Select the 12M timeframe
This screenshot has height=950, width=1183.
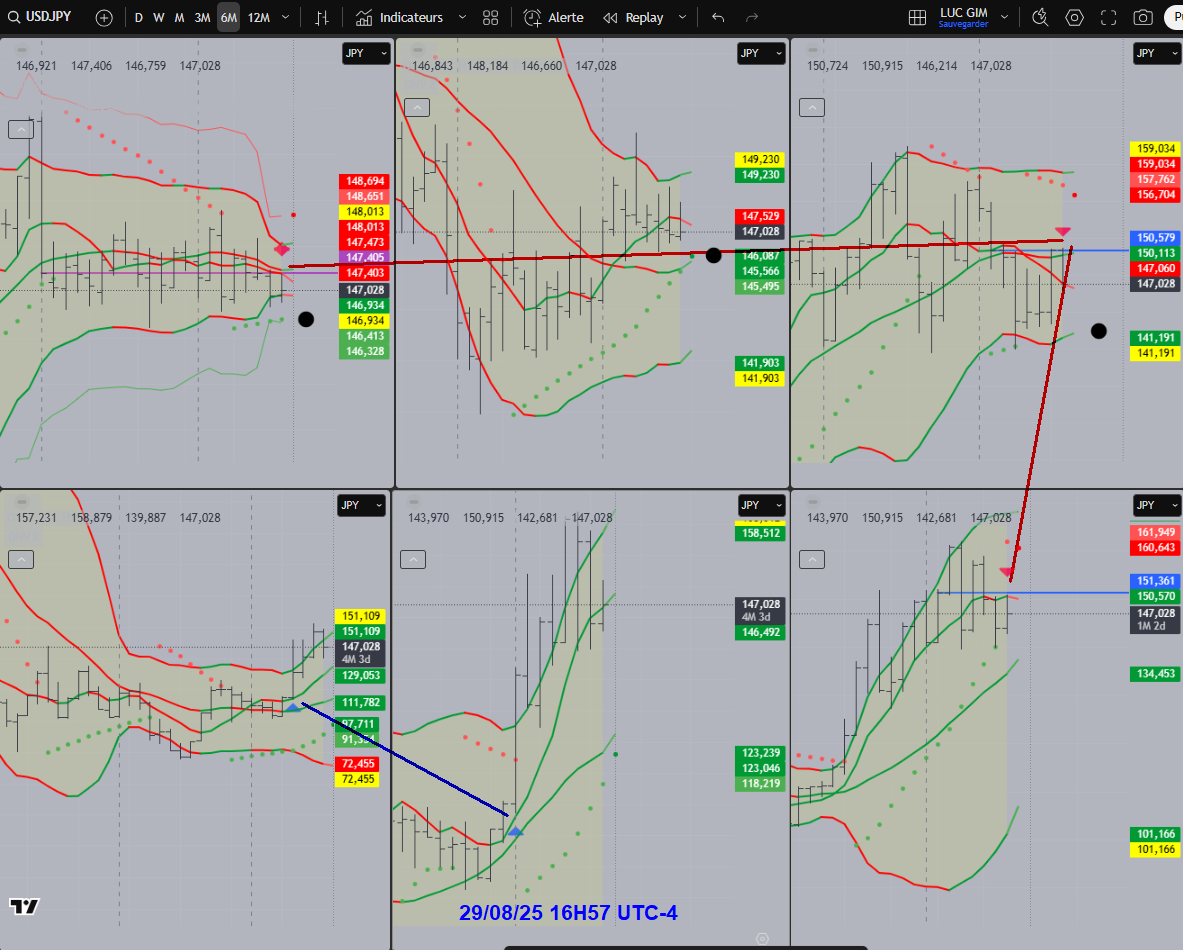[x=259, y=17]
